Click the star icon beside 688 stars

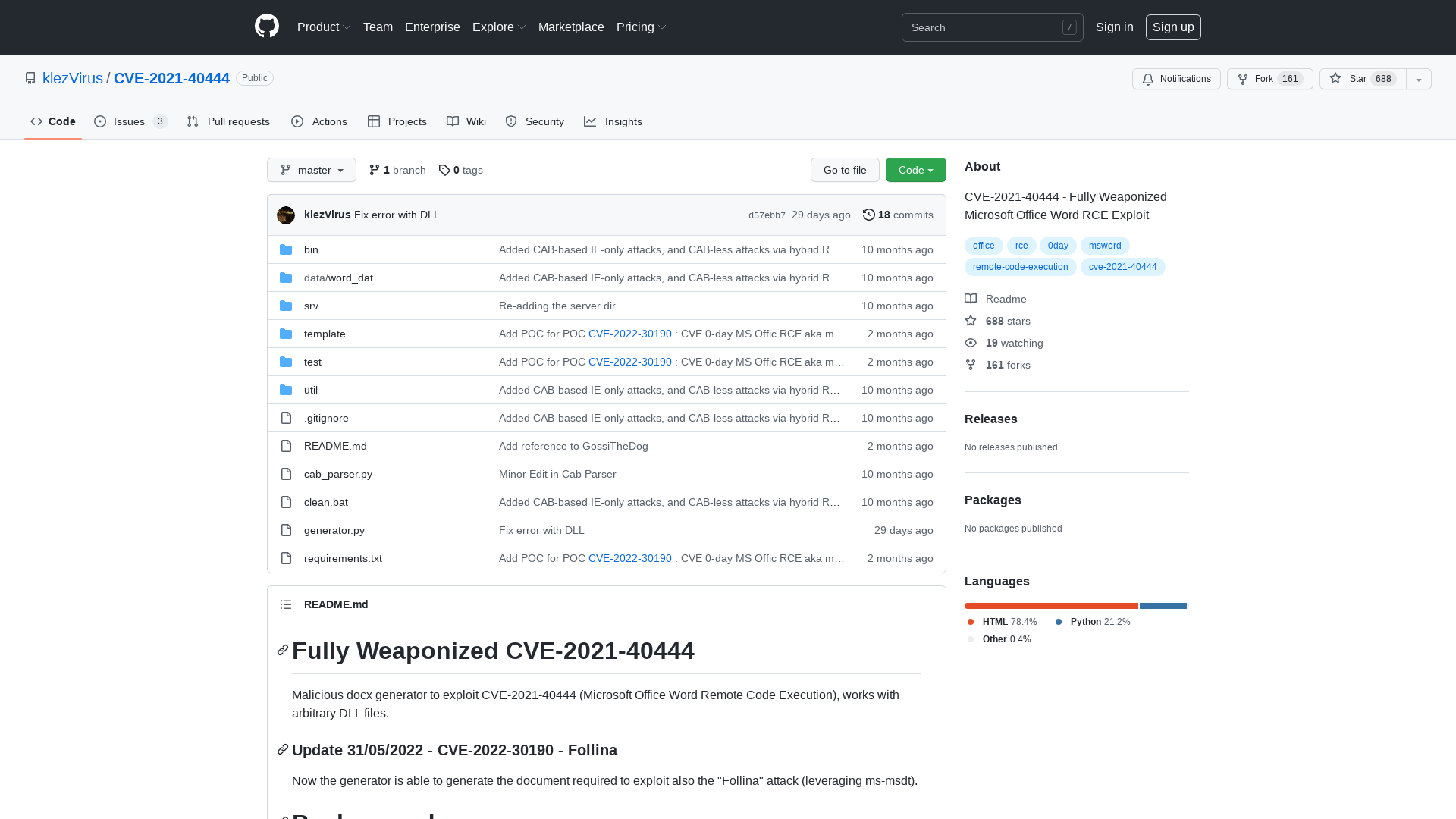(x=971, y=321)
